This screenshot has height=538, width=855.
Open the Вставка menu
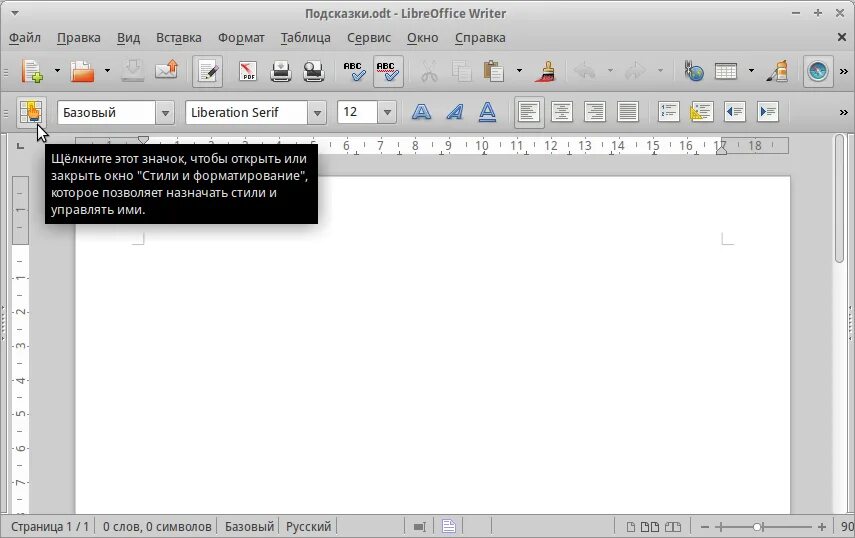click(179, 38)
